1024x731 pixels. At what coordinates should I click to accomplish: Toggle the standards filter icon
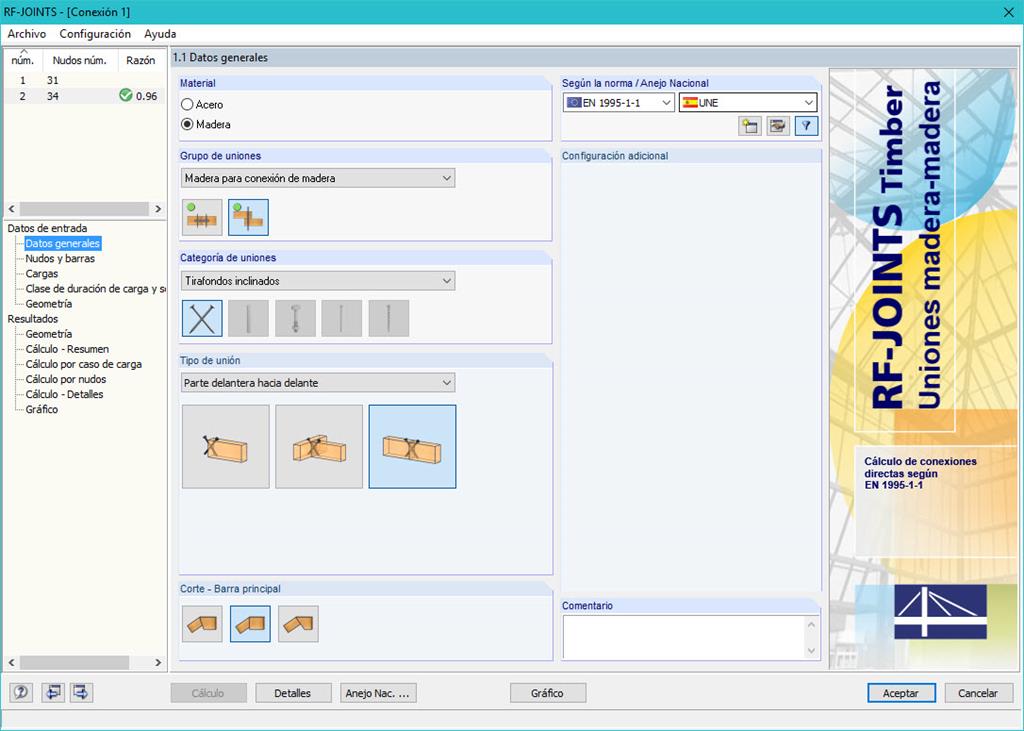click(x=806, y=126)
